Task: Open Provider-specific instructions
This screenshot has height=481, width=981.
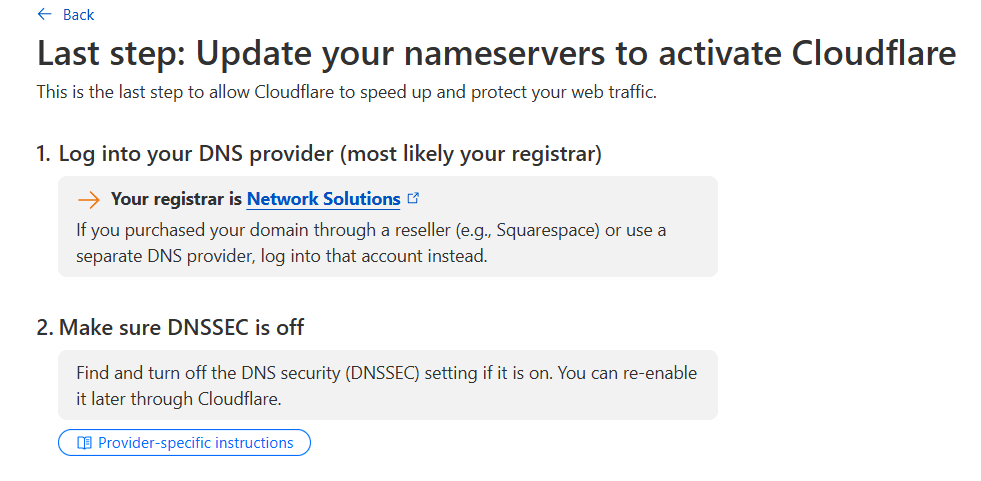Action: pos(185,442)
